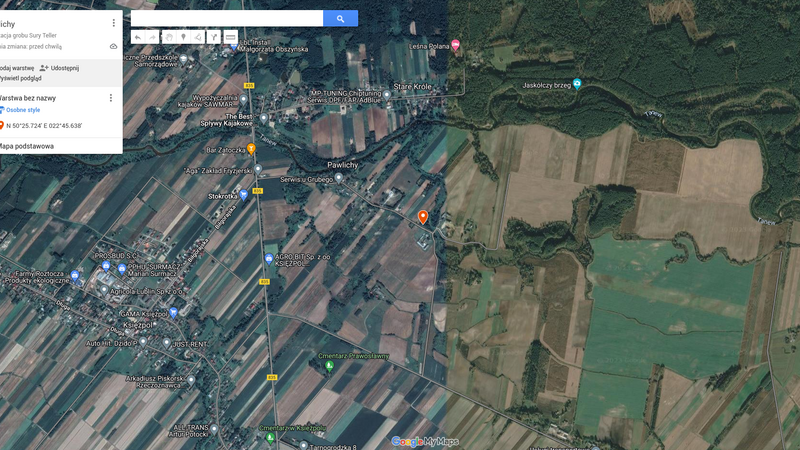800x450 pixels.
Task: Select the add marker tool
Action: [x=183, y=37]
